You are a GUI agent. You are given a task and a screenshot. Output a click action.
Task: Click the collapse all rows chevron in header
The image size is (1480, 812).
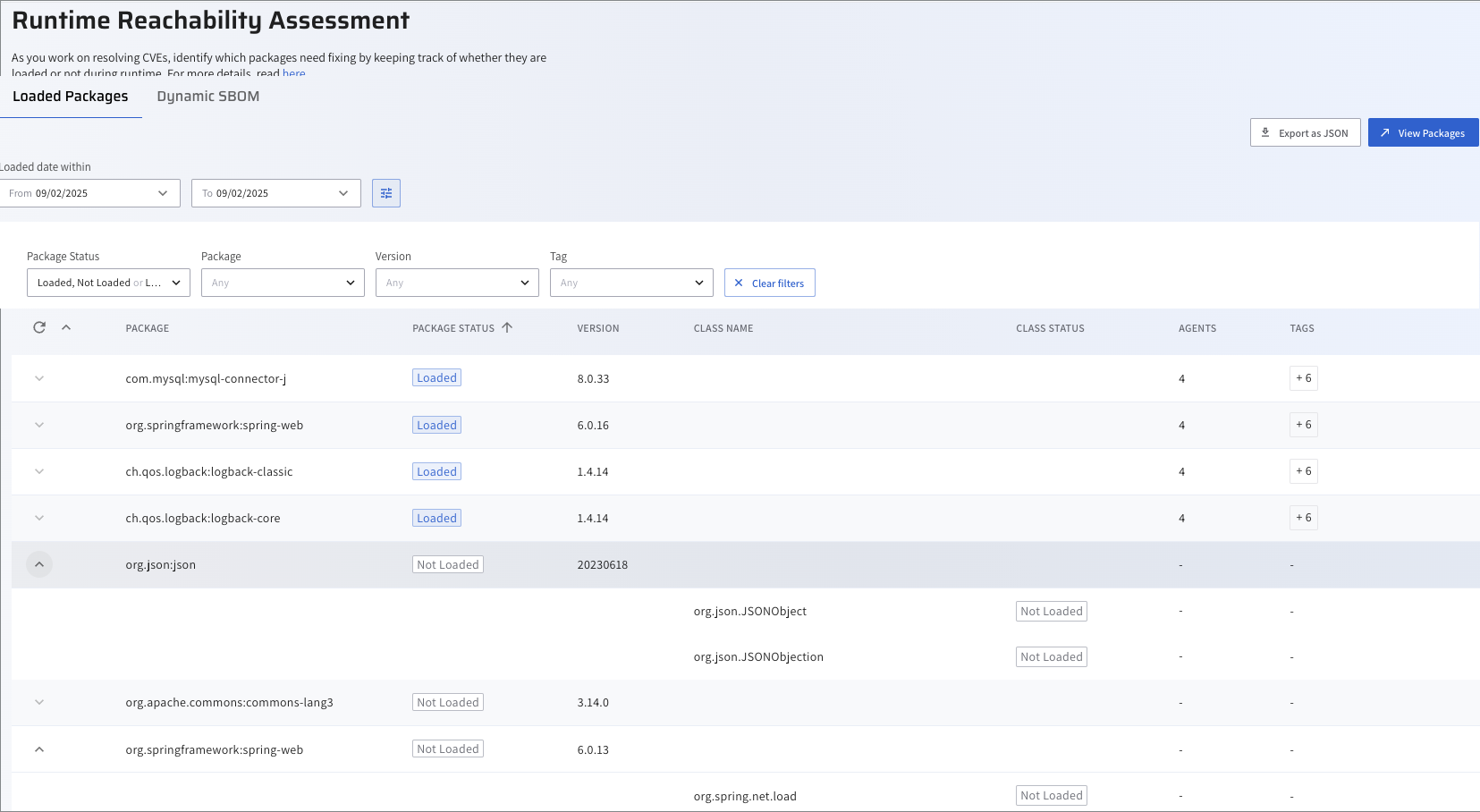pos(66,327)
